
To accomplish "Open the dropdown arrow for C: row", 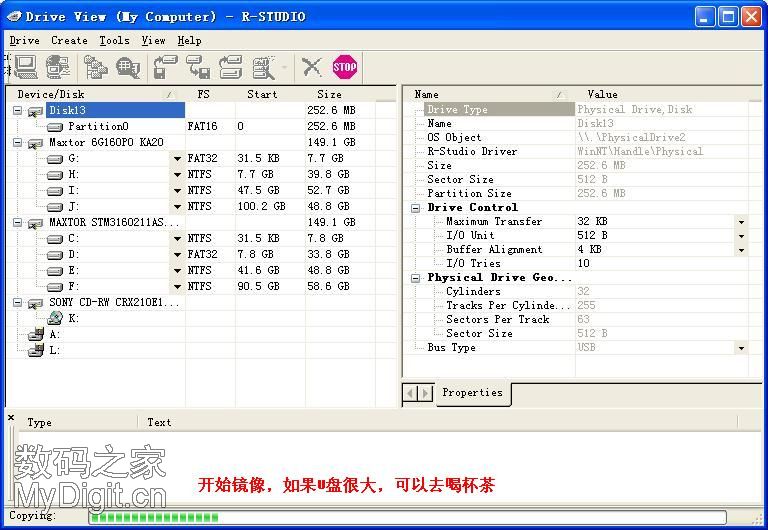I will tap(177, 239).
